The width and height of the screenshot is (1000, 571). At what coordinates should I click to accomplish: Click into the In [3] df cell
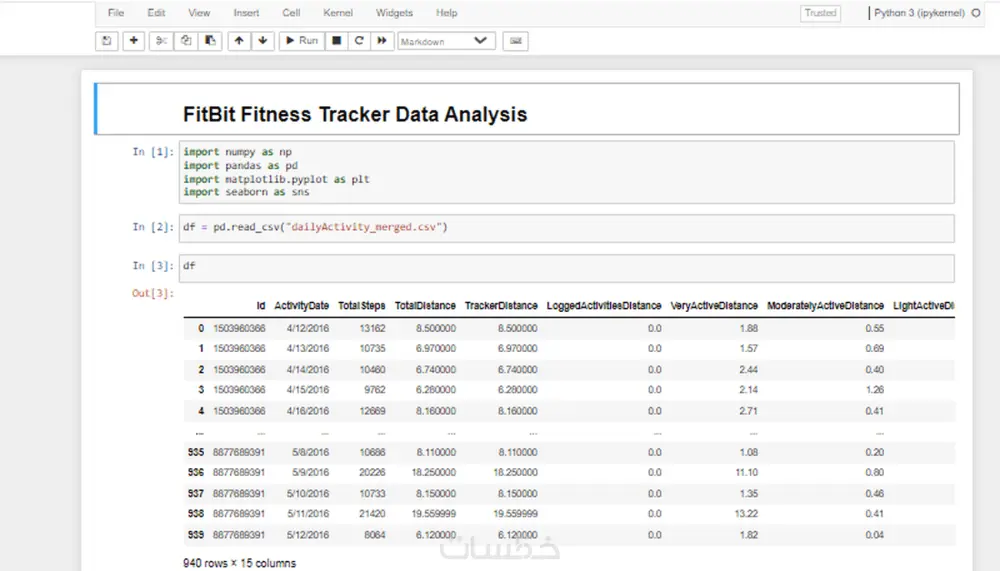(x=566, y=268)
